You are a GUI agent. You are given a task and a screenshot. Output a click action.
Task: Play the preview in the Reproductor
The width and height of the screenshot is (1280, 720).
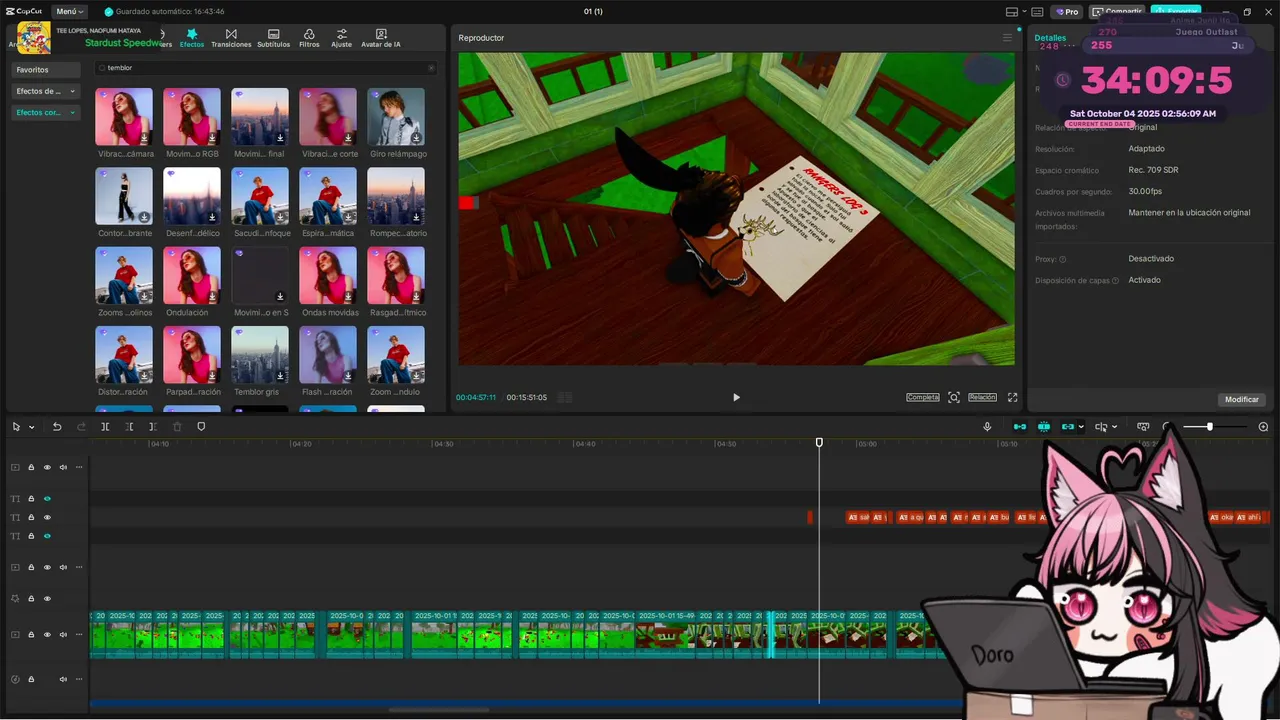click(736, 397)
